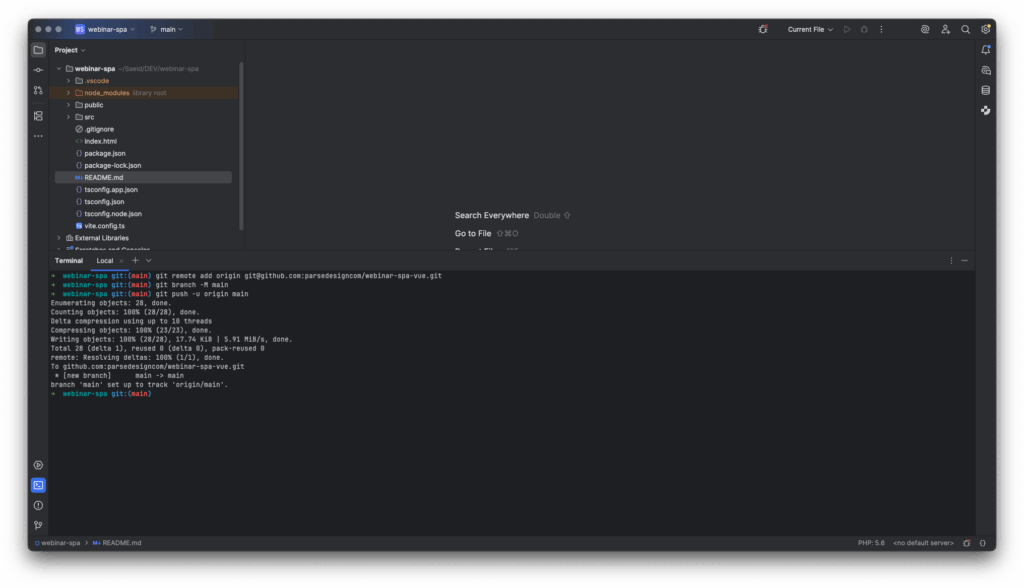
Task: Open the Database tool window icon
Action: (986, 90)
